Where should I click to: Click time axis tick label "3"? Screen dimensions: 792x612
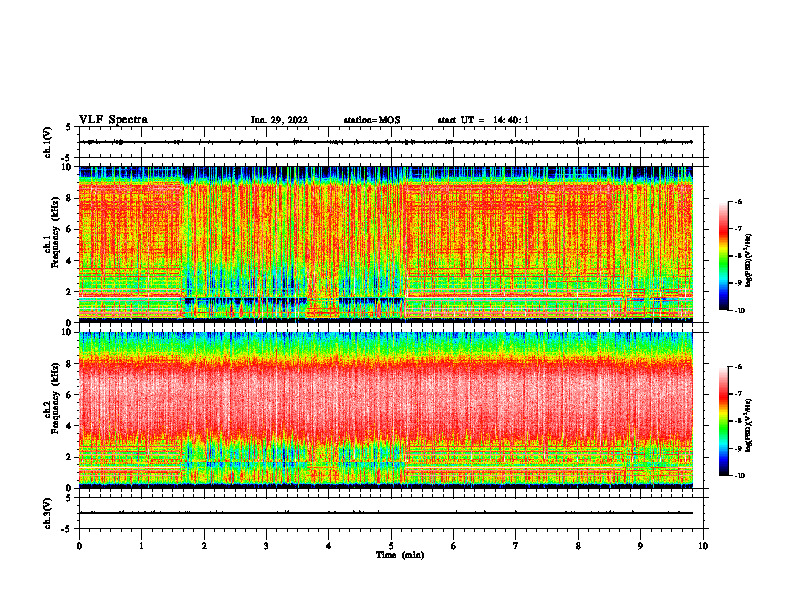click(x=266, y=546)
